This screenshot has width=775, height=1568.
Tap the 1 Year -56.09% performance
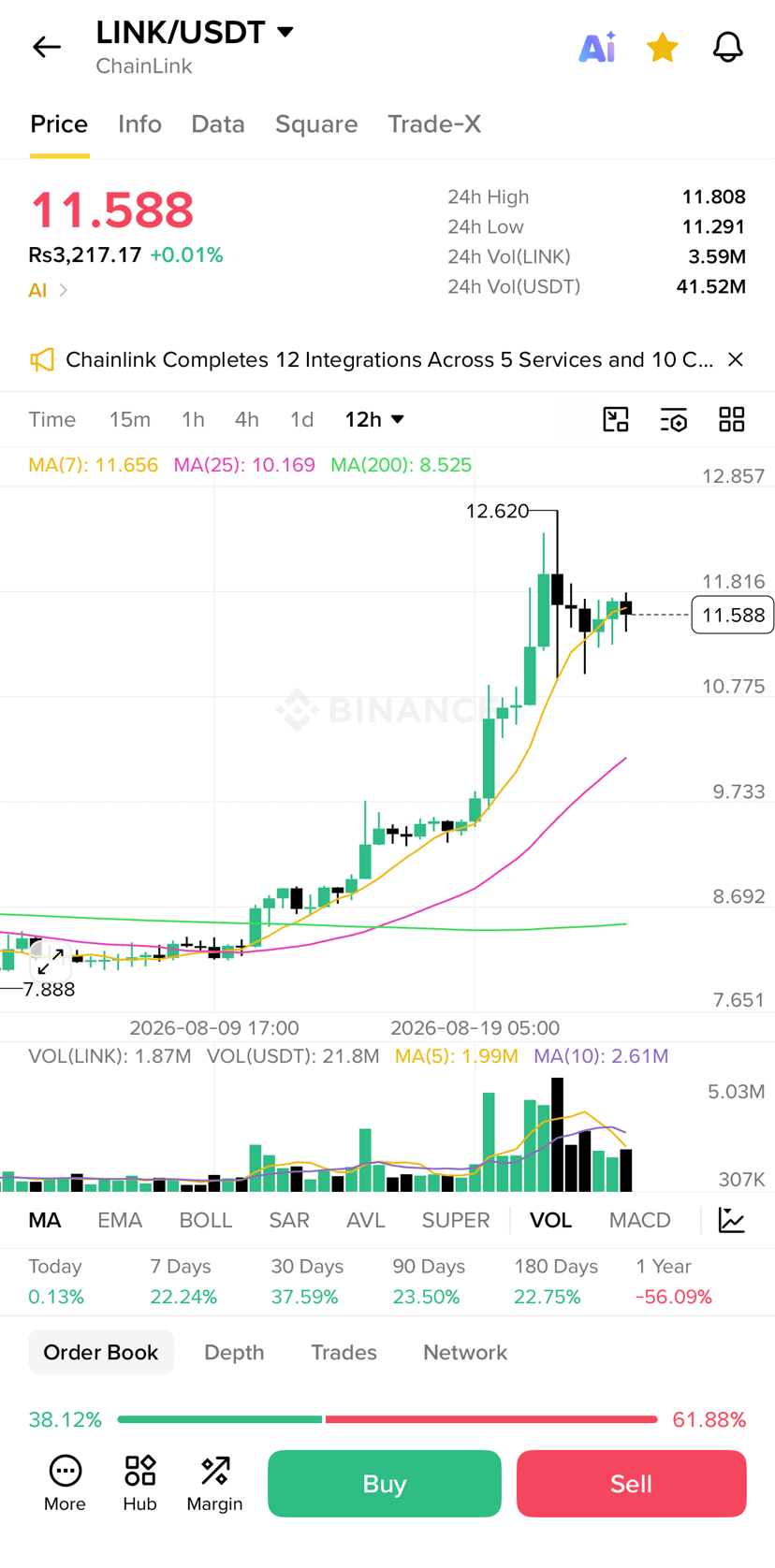click(x=674, y=1282)
